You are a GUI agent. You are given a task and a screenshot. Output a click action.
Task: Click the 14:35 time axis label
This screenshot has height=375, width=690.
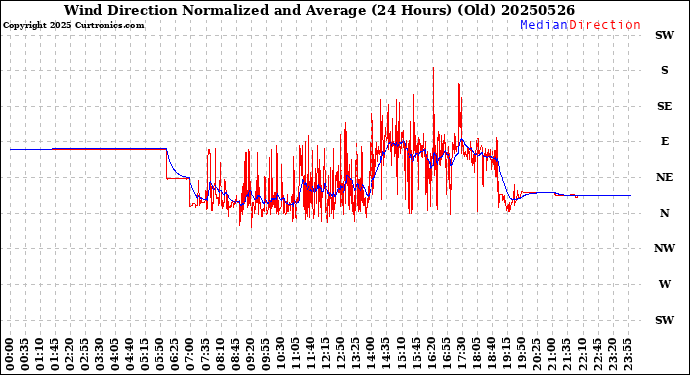pos(386,355)
